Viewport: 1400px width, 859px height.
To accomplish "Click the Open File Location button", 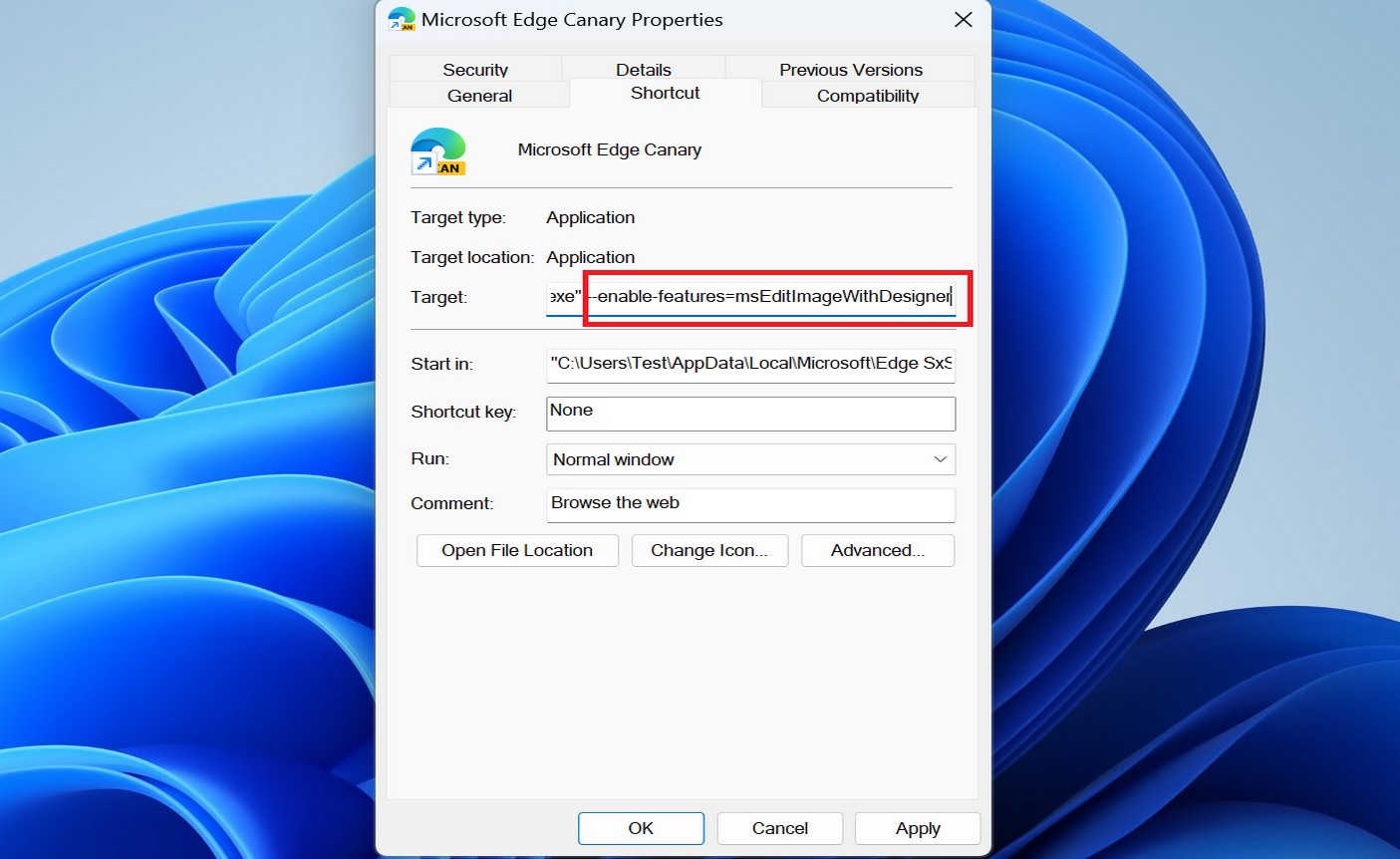I will pos(516,550).
